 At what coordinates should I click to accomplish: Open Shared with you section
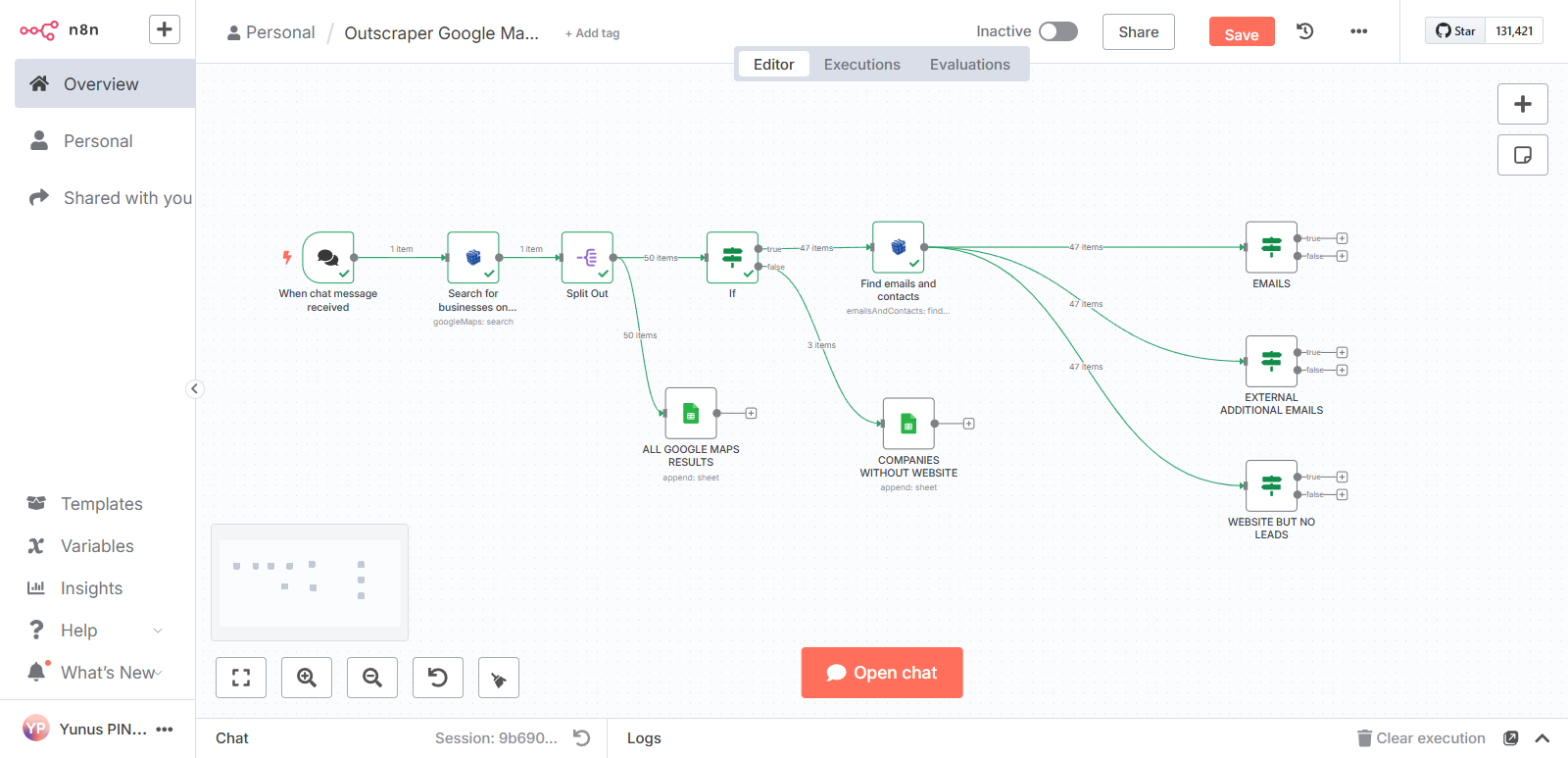click(x=105, y=198)
